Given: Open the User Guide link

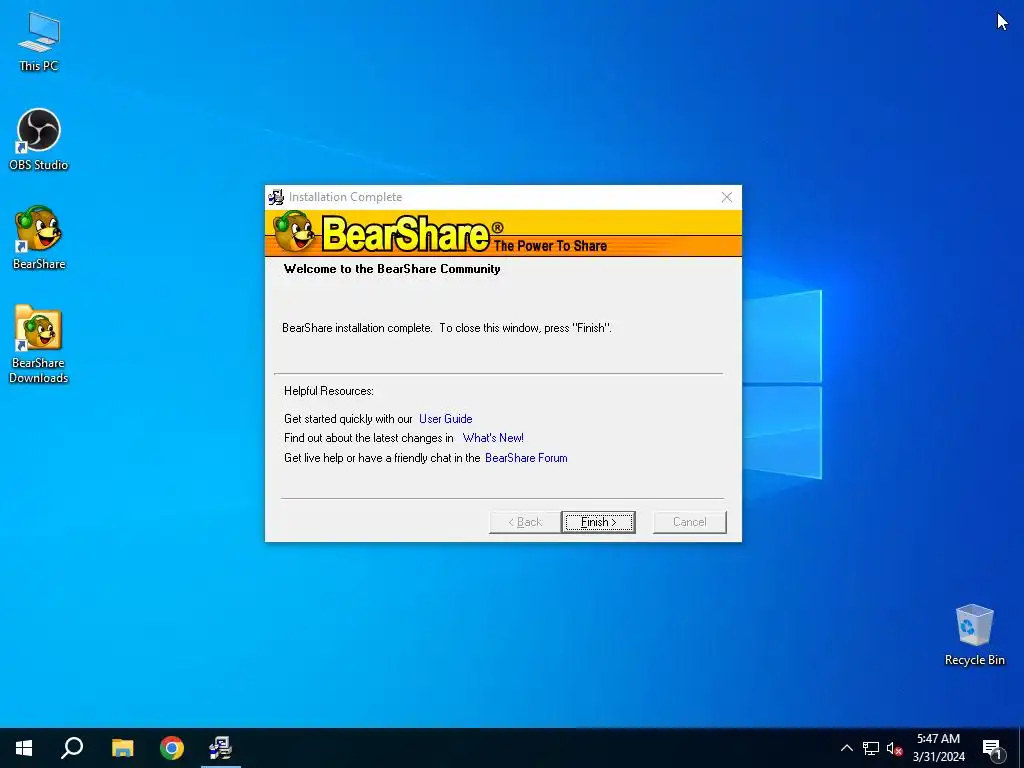Looking at the screenshot, I should point(445,419).
